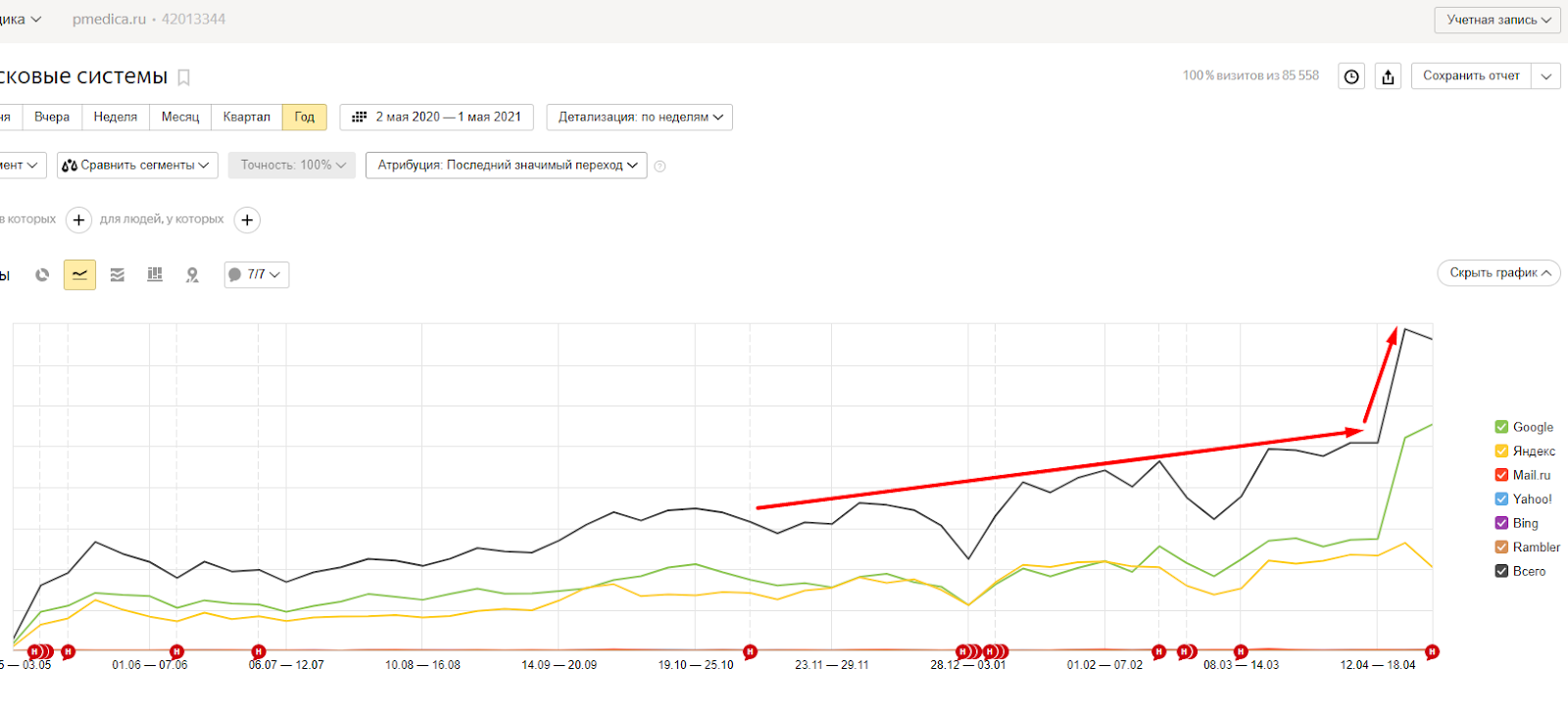This screenshot has height=716, width=1568.
Task: Toggle the Яндекс legend checkbox
Action: coord(1501,452)
